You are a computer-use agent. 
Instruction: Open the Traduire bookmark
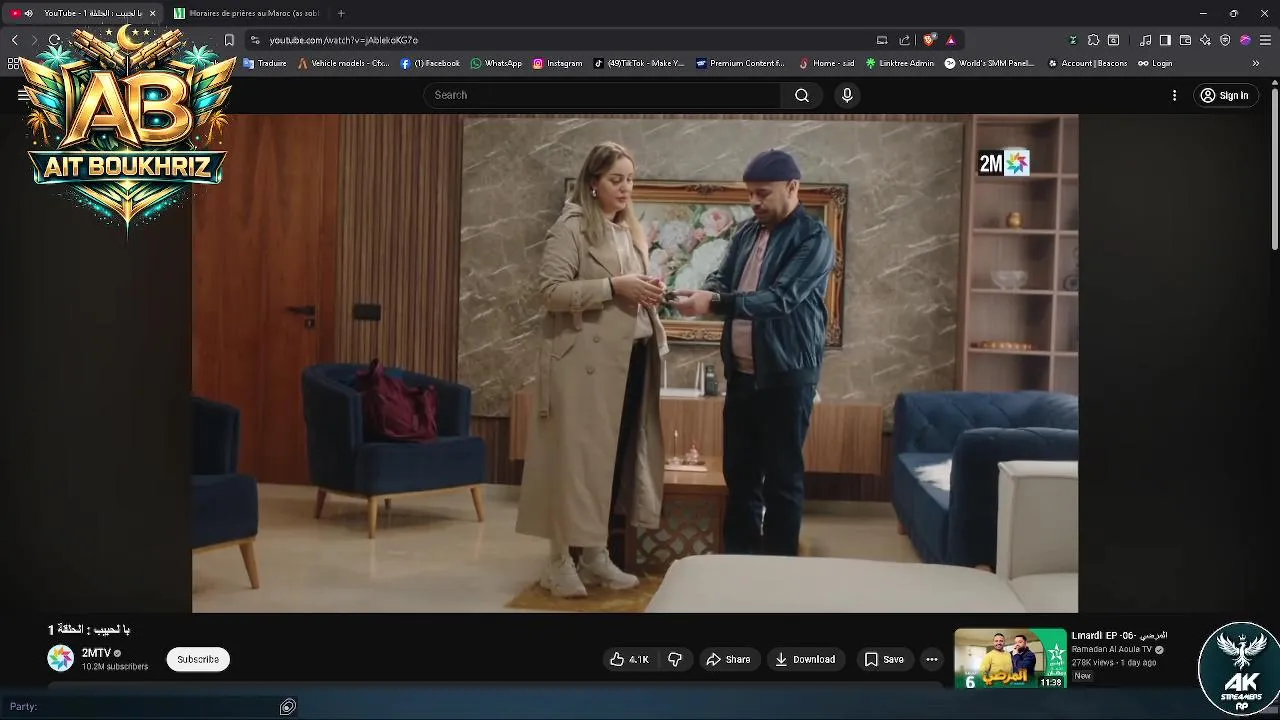tap(265, 63)
